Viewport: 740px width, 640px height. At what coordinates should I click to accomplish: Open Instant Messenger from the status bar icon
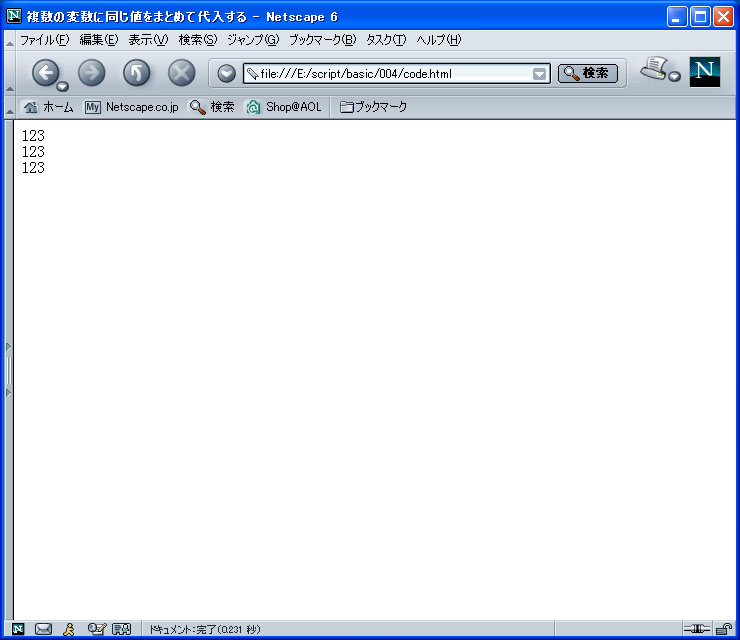click(x=69, y=629)
